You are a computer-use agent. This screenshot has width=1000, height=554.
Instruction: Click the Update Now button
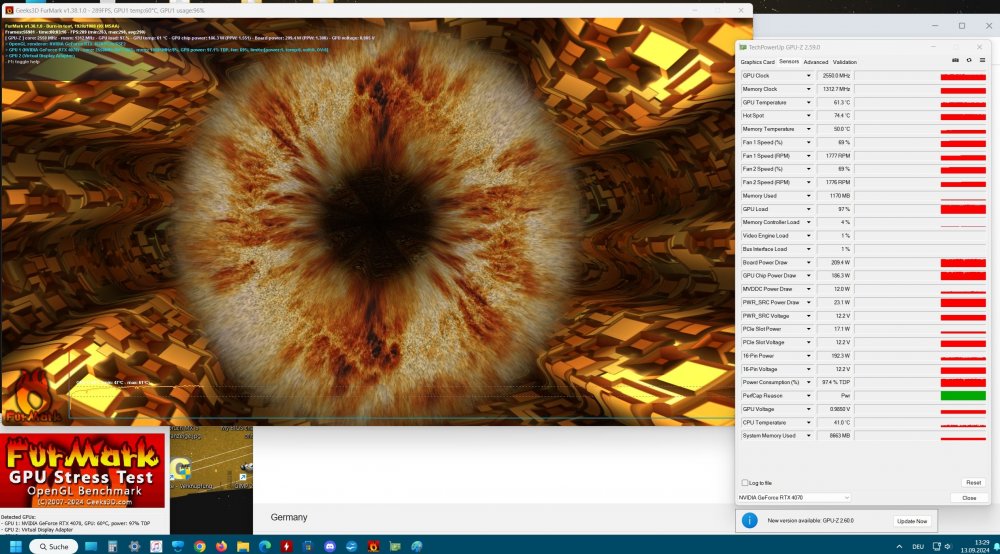pos(912,521)
